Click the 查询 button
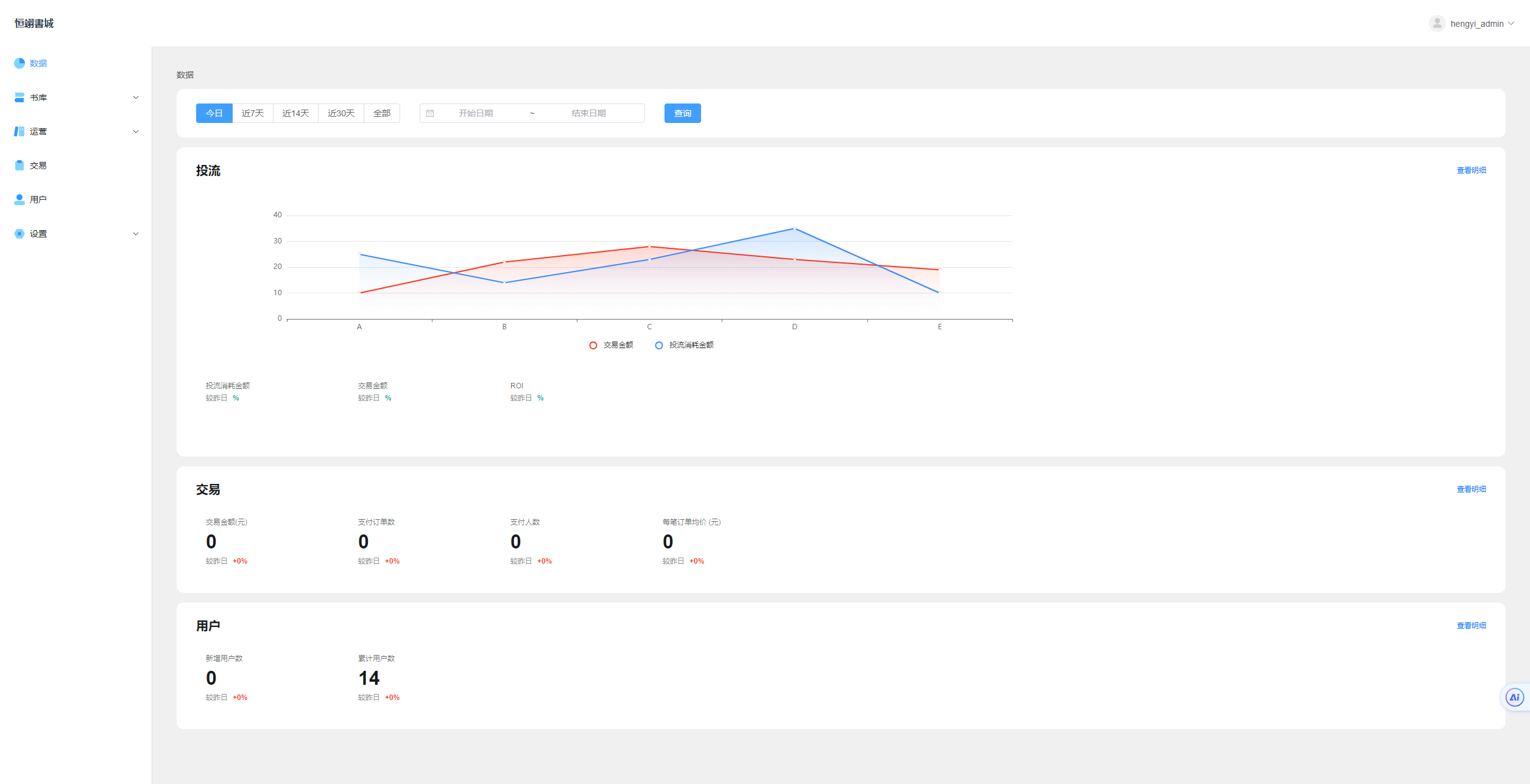 (x=683, y=113)
